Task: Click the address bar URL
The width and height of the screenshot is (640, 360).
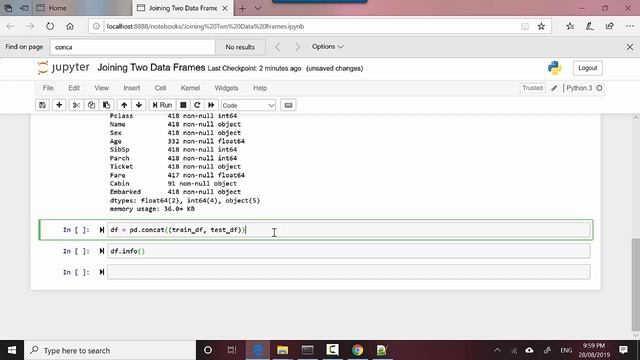Action: tap(205, 27)
